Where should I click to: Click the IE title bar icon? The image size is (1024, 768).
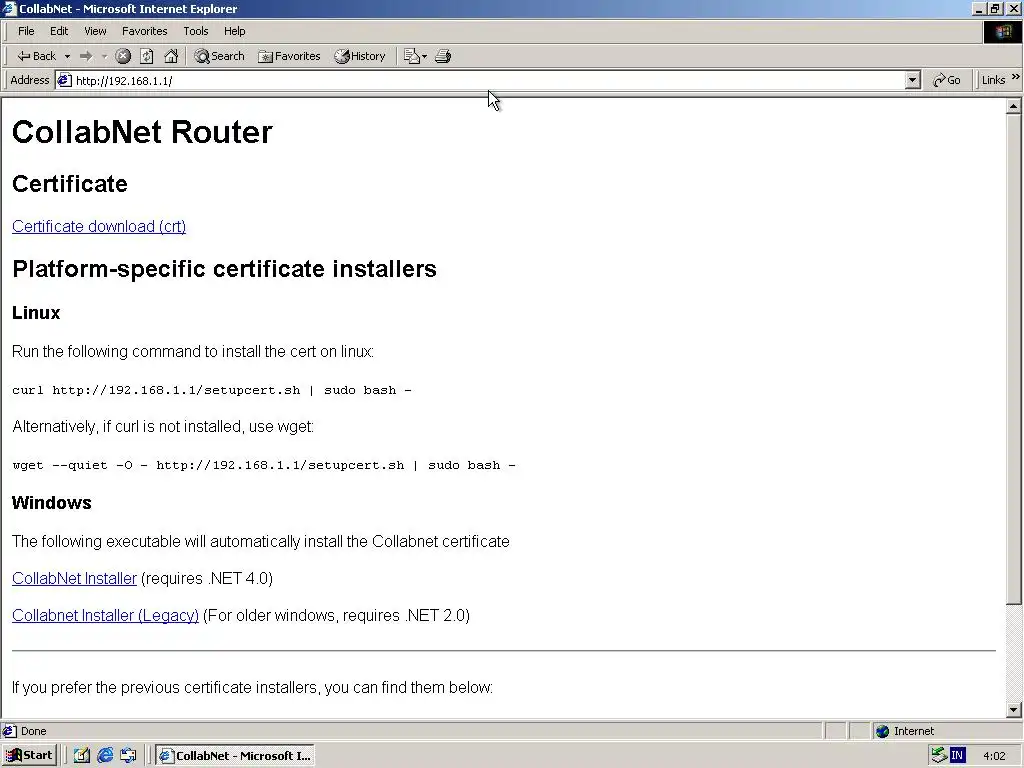[9, 8]
